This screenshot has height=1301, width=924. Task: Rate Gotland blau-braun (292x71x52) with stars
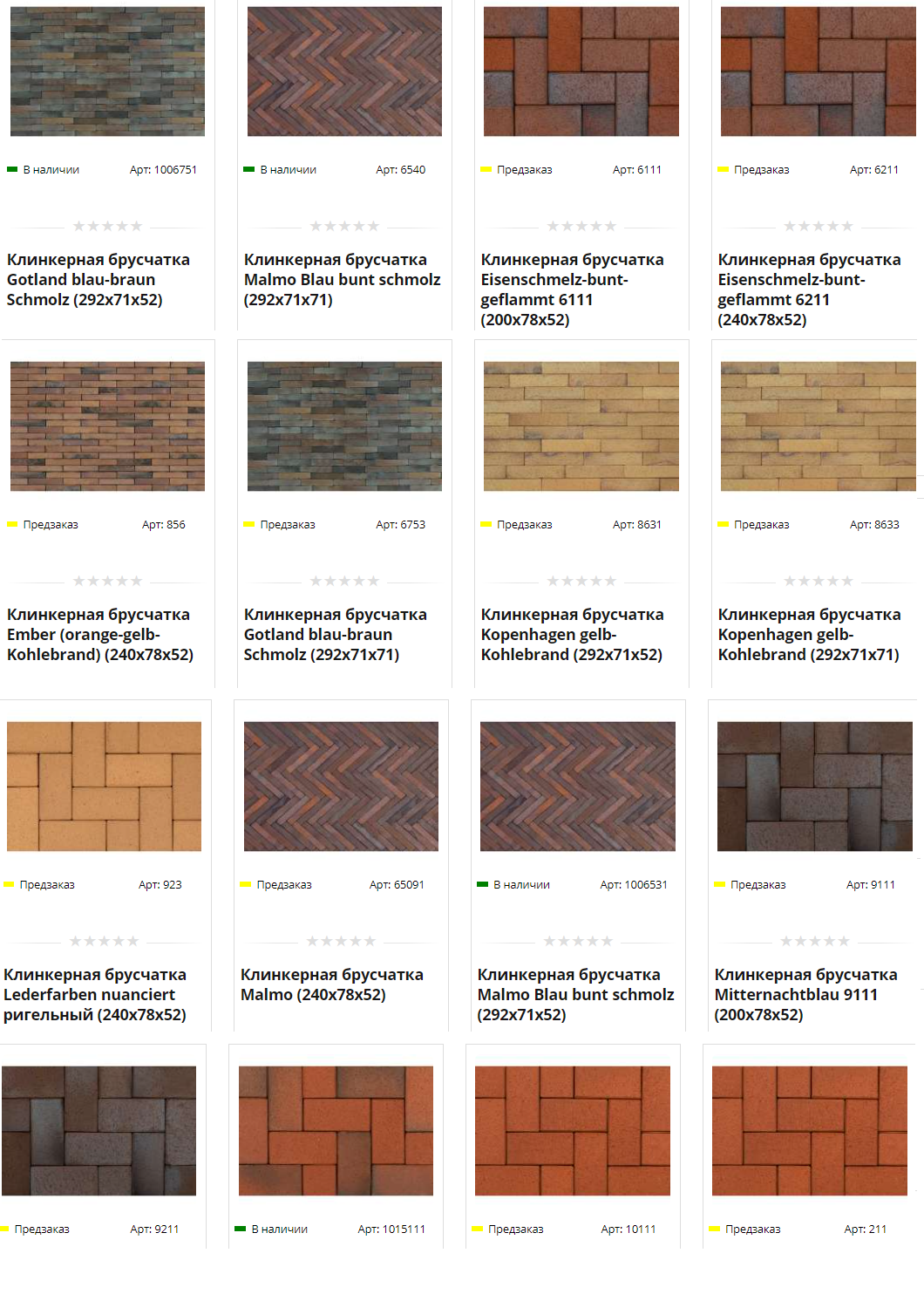[x=107, y=226]
